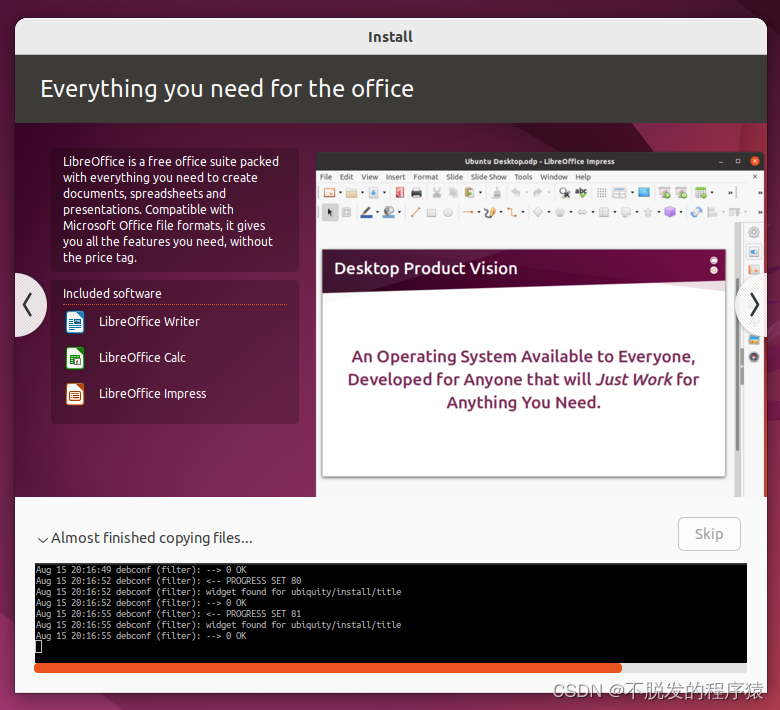Click the Display Grid dots icon
Viewport: 780px width, 710px height.
tap(601, 193)
